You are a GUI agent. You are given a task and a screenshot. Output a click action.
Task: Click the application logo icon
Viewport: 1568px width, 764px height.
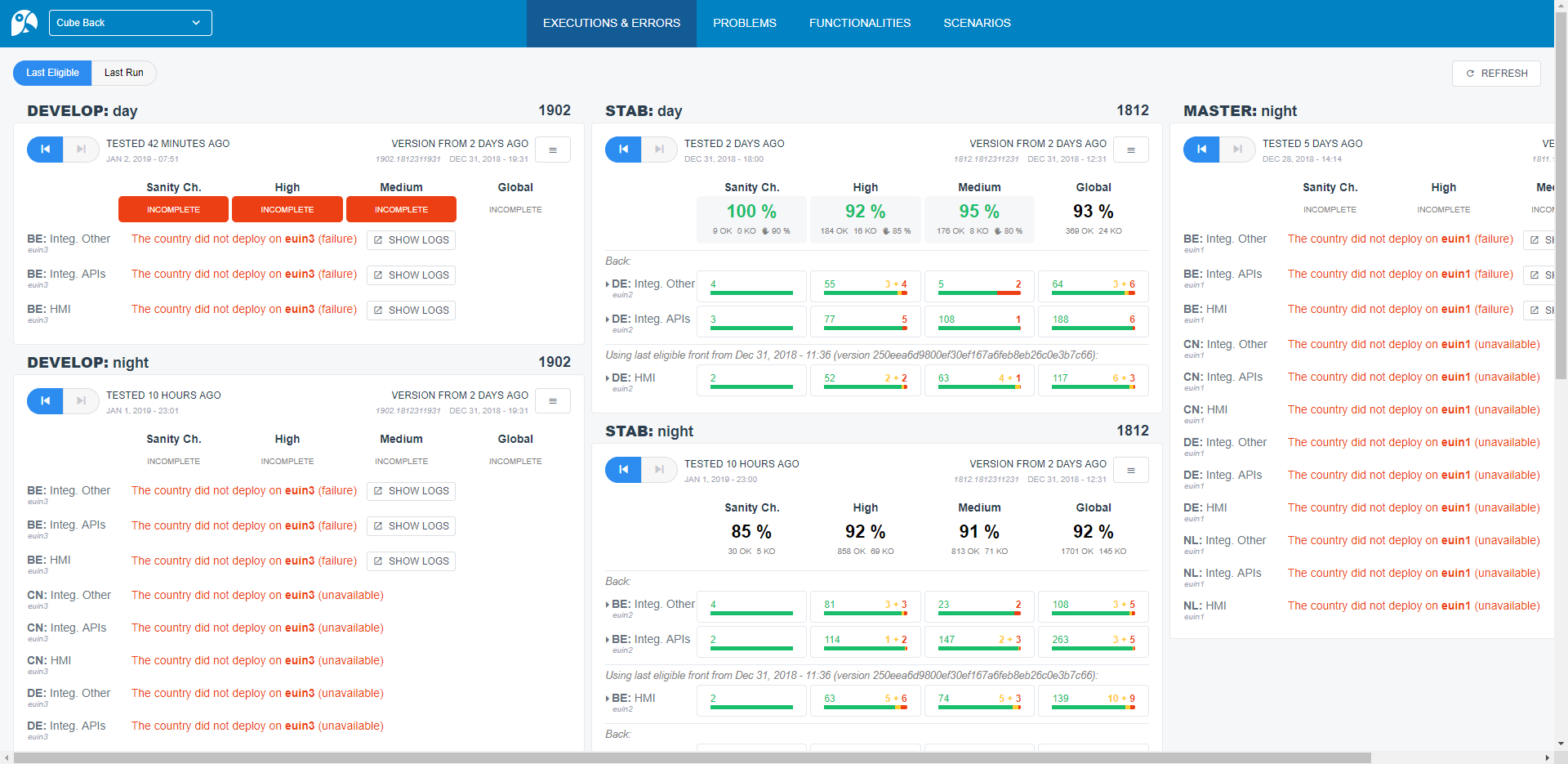coord(24,23)
